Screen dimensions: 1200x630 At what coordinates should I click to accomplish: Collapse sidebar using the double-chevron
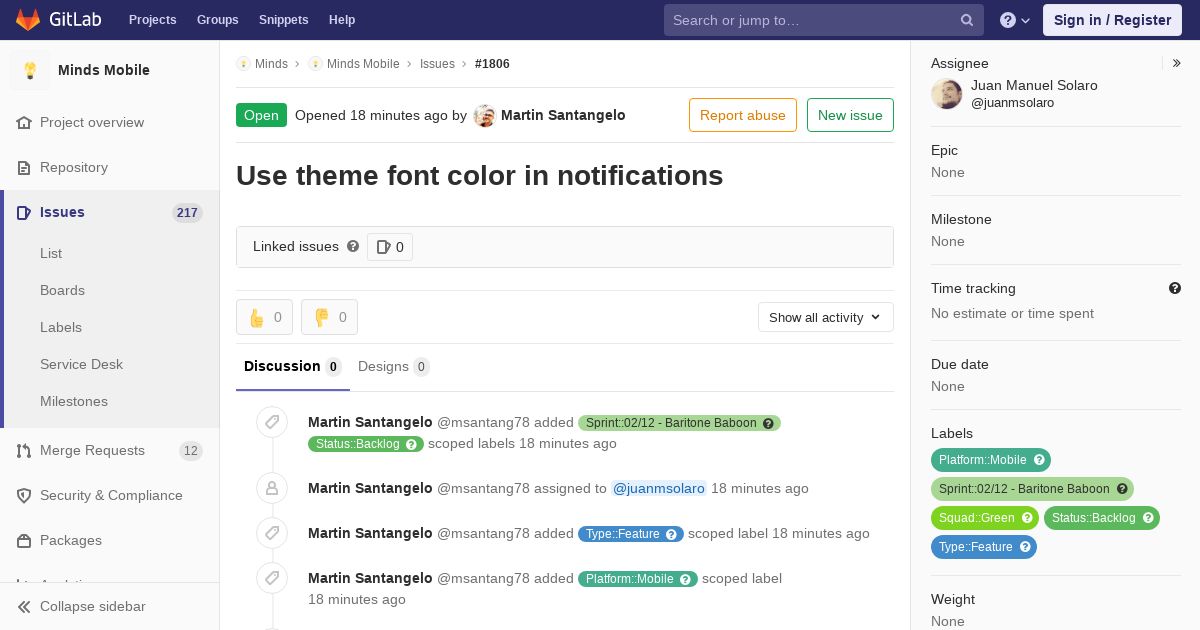24,606
